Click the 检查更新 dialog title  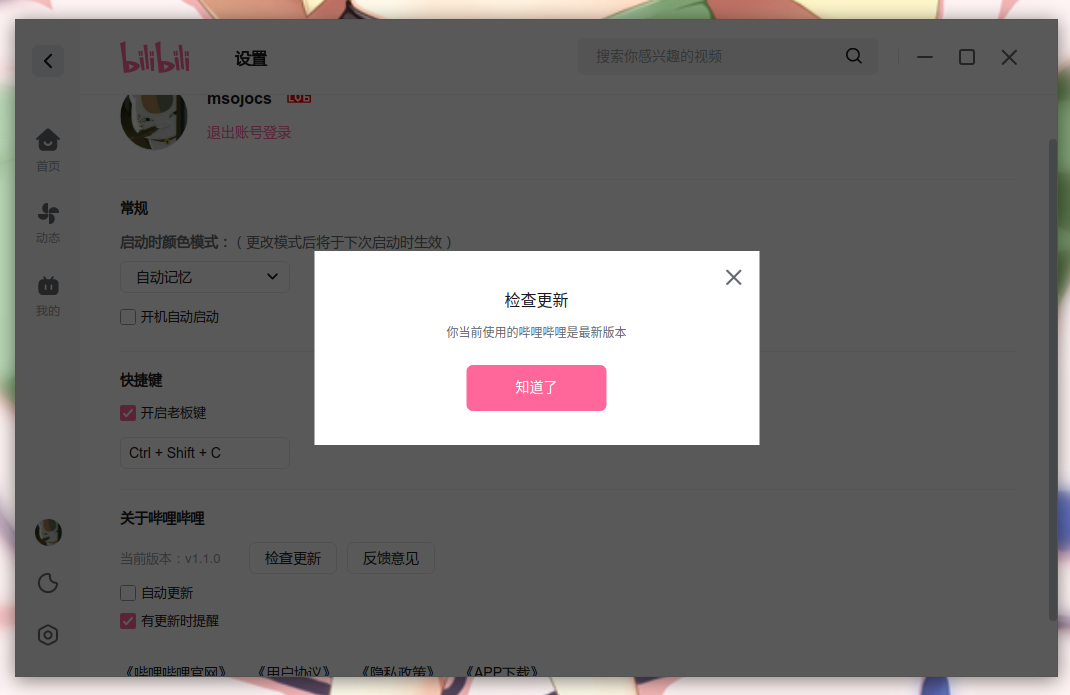point(536,300)
